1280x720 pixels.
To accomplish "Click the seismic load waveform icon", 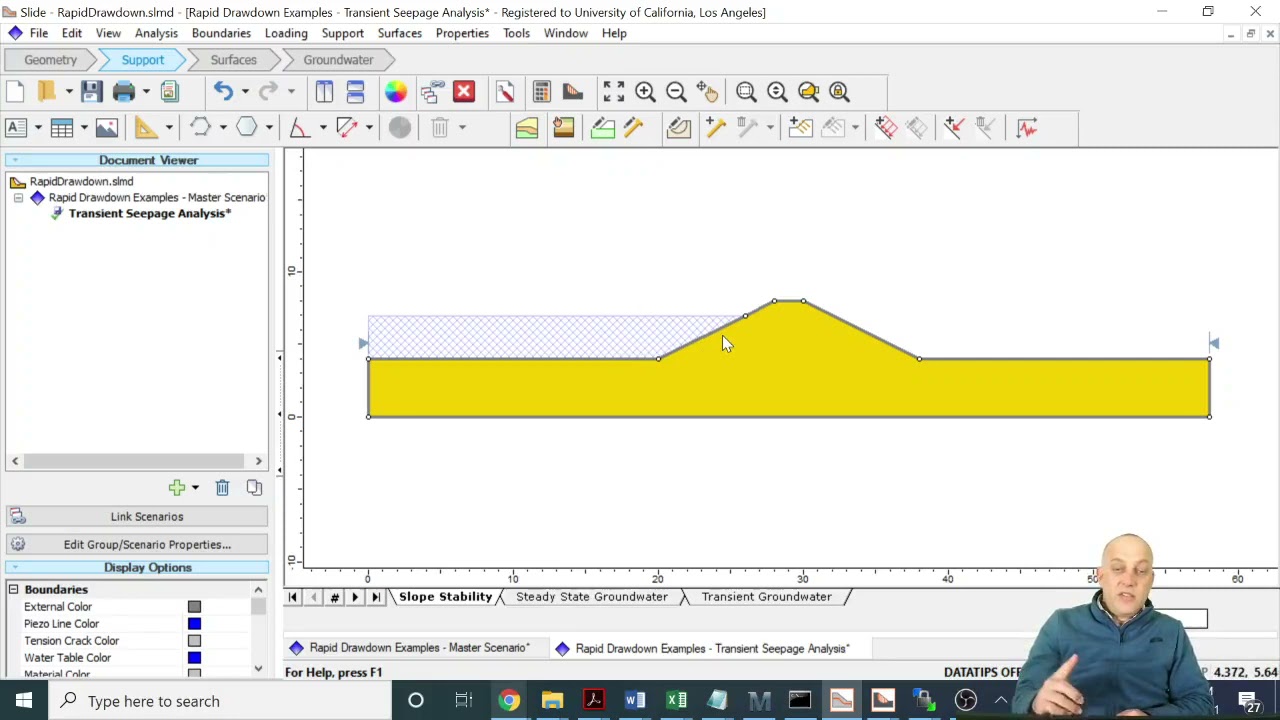I will (1027, 127).
